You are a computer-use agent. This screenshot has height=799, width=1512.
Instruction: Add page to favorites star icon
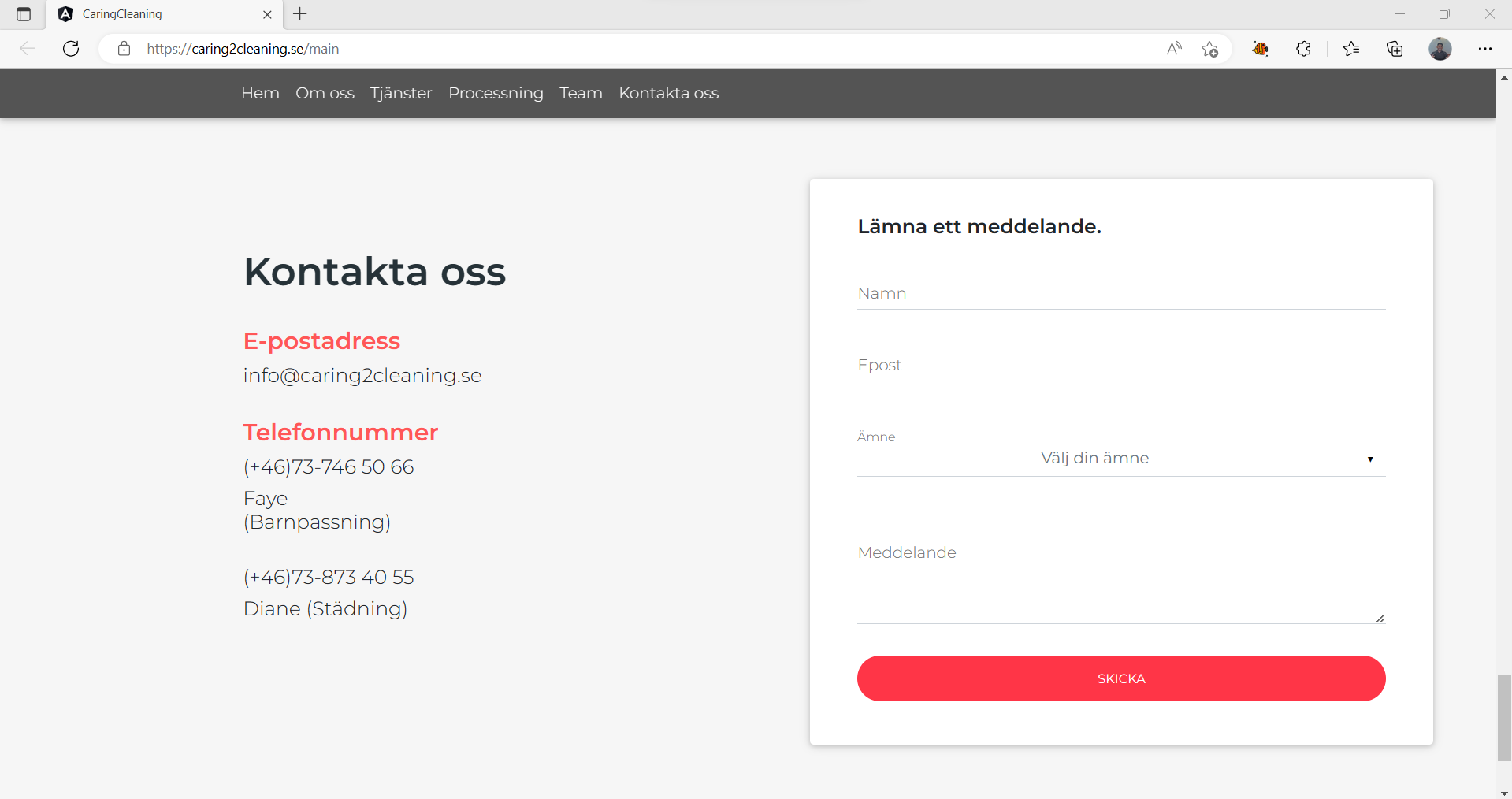1209,49
